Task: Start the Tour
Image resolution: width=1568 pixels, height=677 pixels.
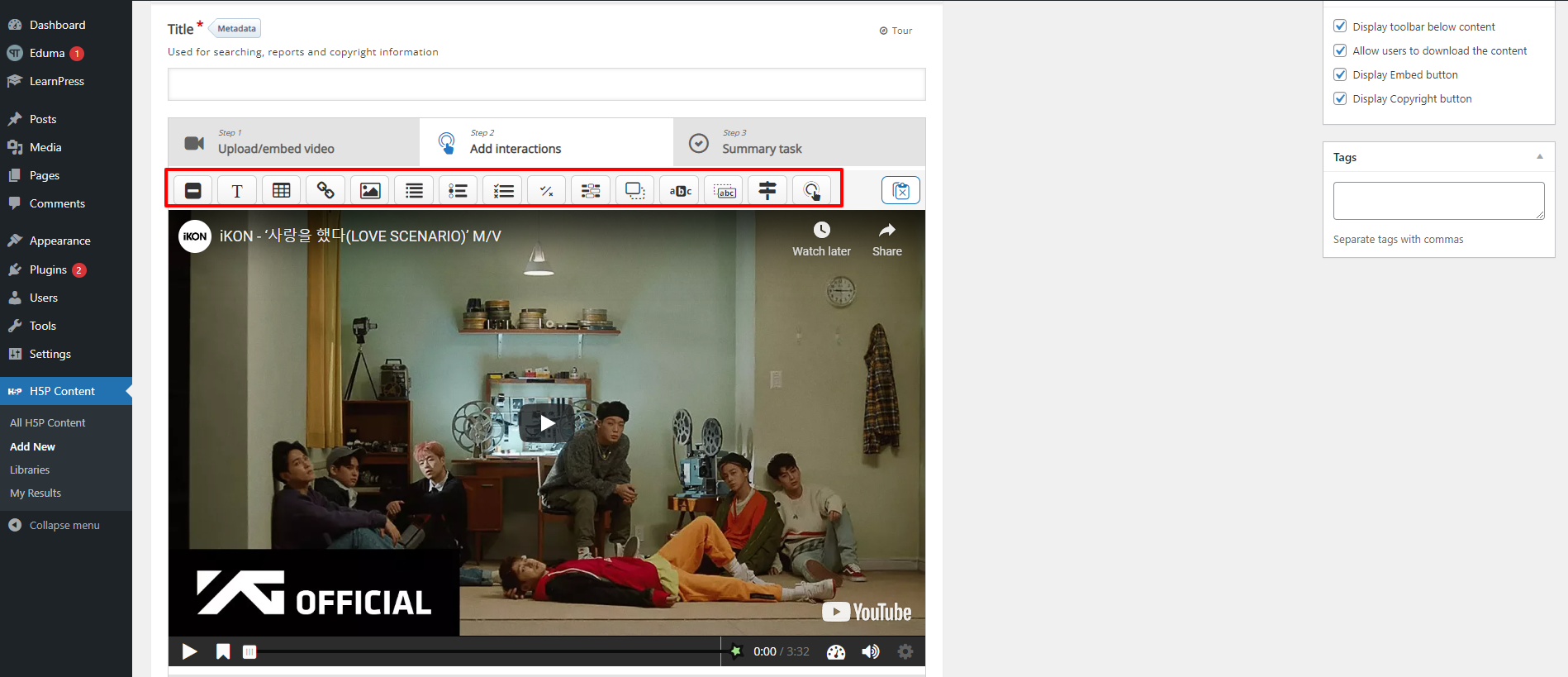Action: pos(896,31)
